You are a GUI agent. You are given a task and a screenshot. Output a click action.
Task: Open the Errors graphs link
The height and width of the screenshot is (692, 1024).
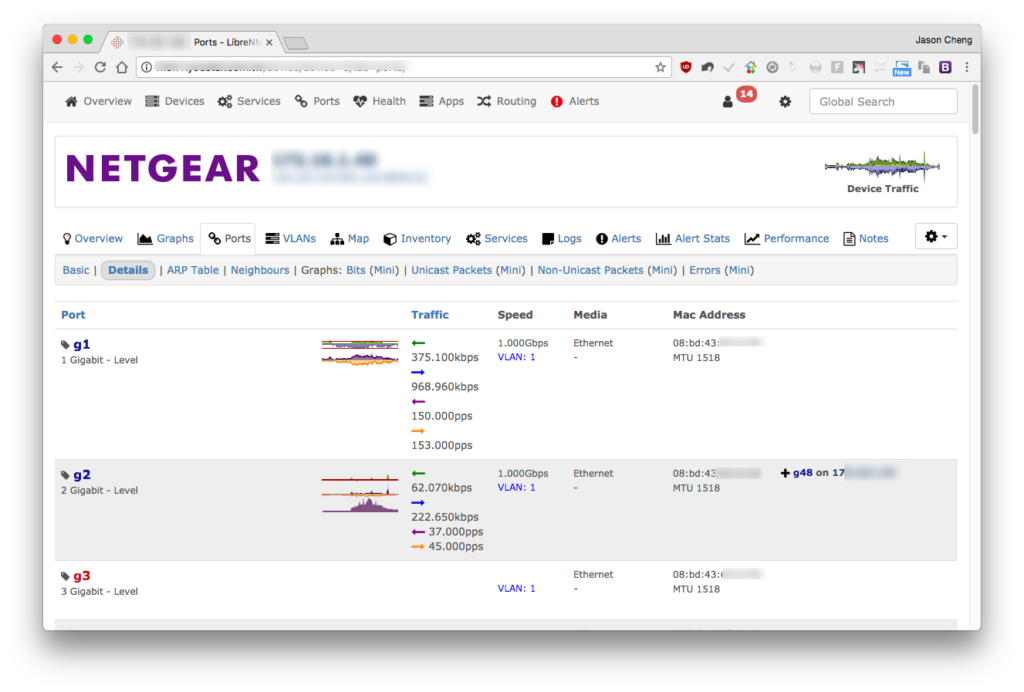[x=705, y=270]
